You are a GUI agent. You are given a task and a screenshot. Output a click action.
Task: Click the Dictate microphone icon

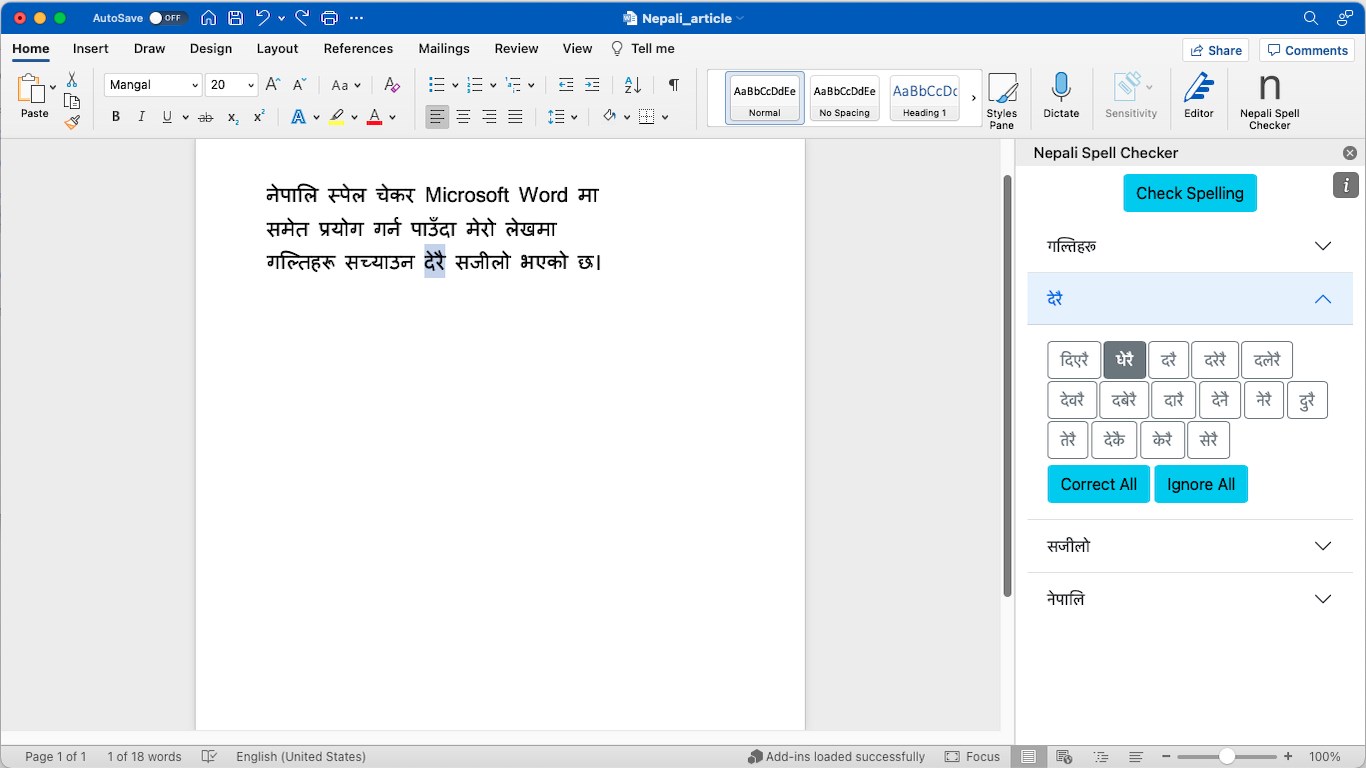pyautogui.click(x=1061, y=96)
